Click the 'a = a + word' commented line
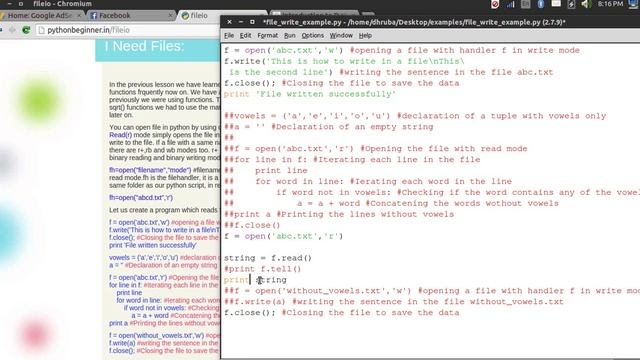The width and height of the screenshot is (640, 360). [x=391, y=203]
